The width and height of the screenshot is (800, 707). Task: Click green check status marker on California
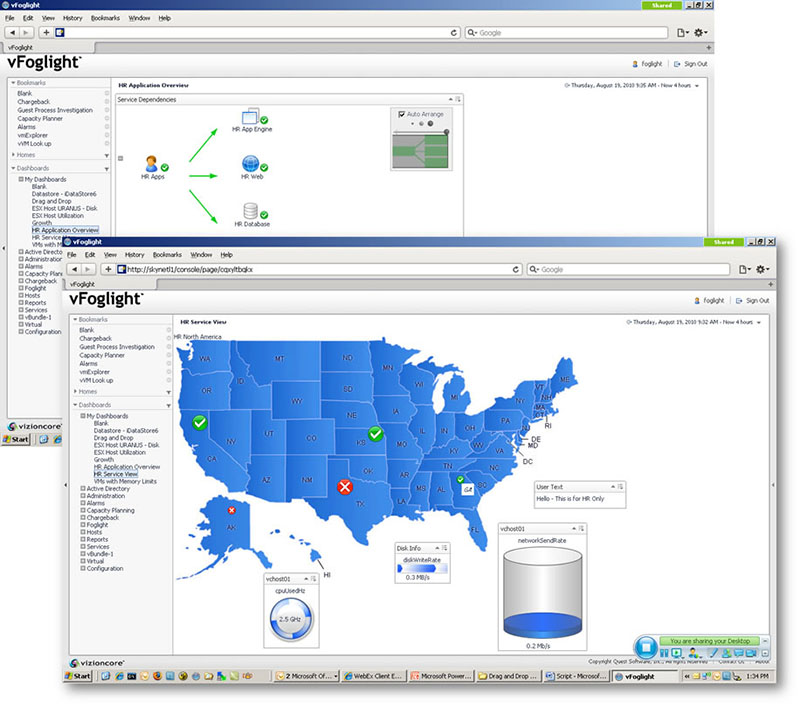[199, 422]
